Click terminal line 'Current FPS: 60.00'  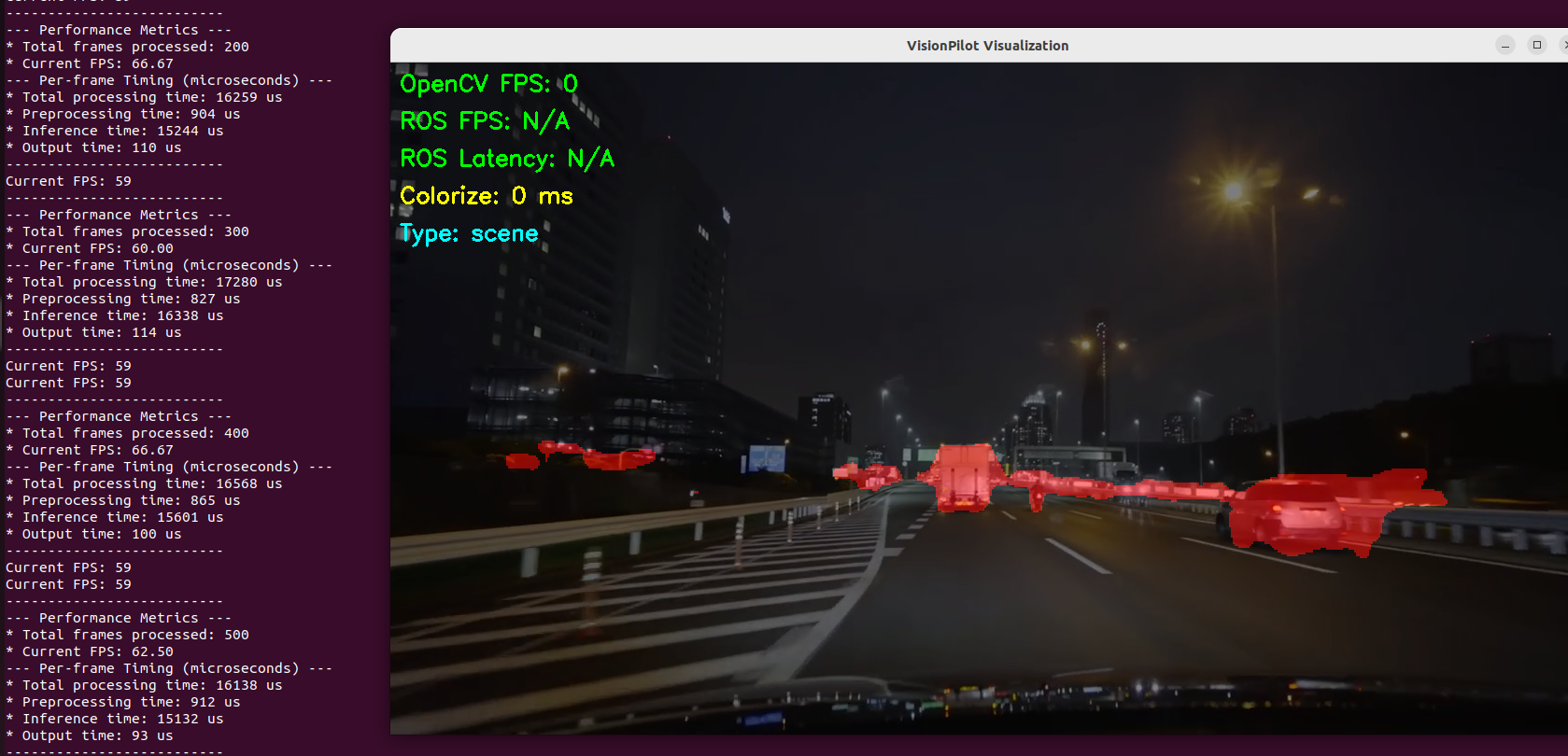tap(97, 248)
